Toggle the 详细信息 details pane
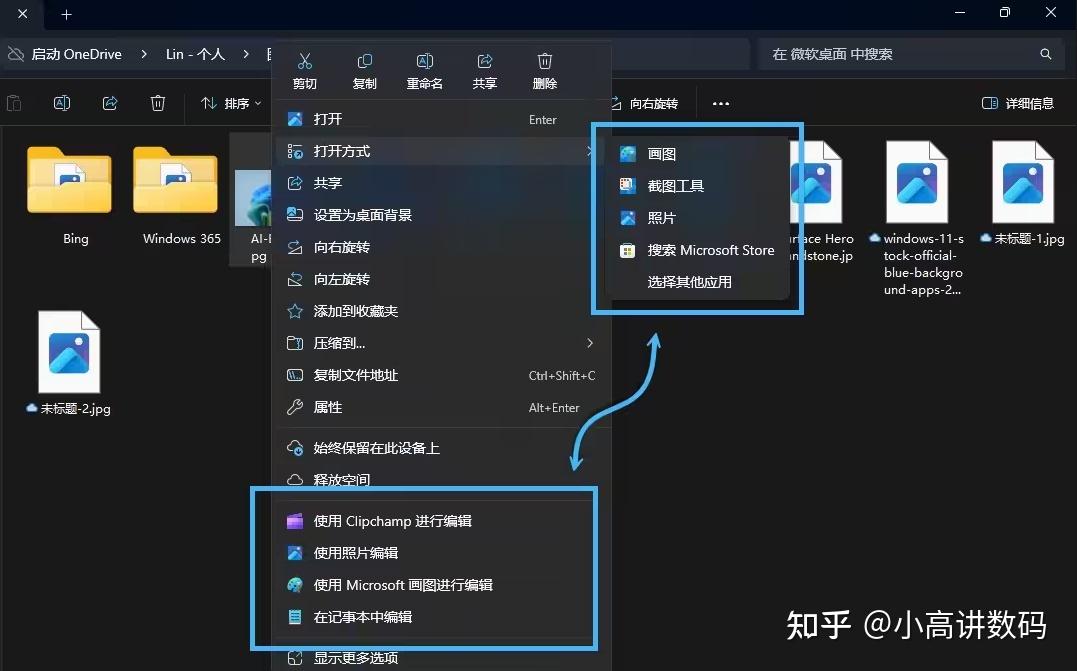Viewport: 1077px width, 671px height. point(1017,103)
